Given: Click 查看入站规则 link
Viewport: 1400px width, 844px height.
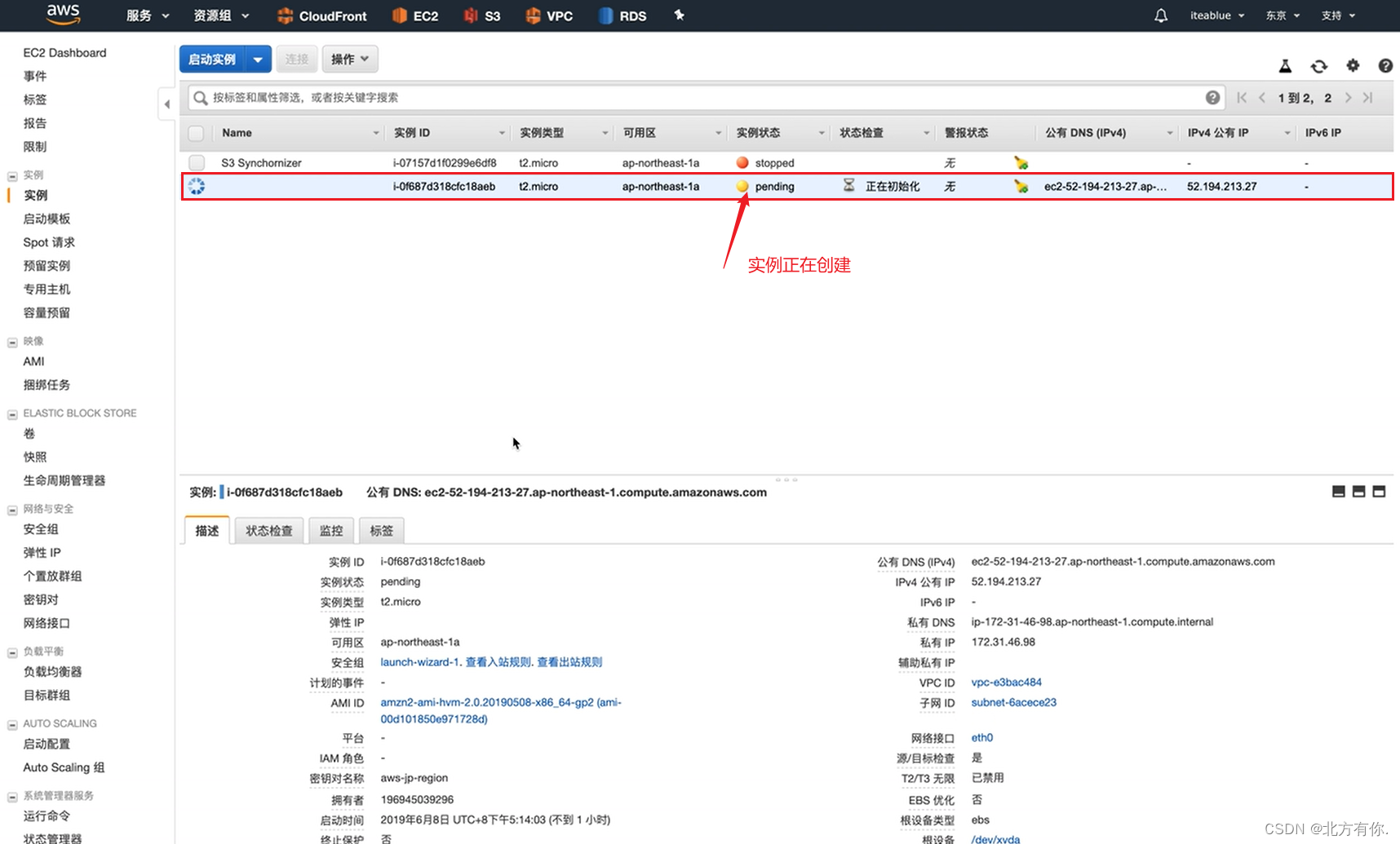Looking at the screenshot, I should tap(498, 662).
